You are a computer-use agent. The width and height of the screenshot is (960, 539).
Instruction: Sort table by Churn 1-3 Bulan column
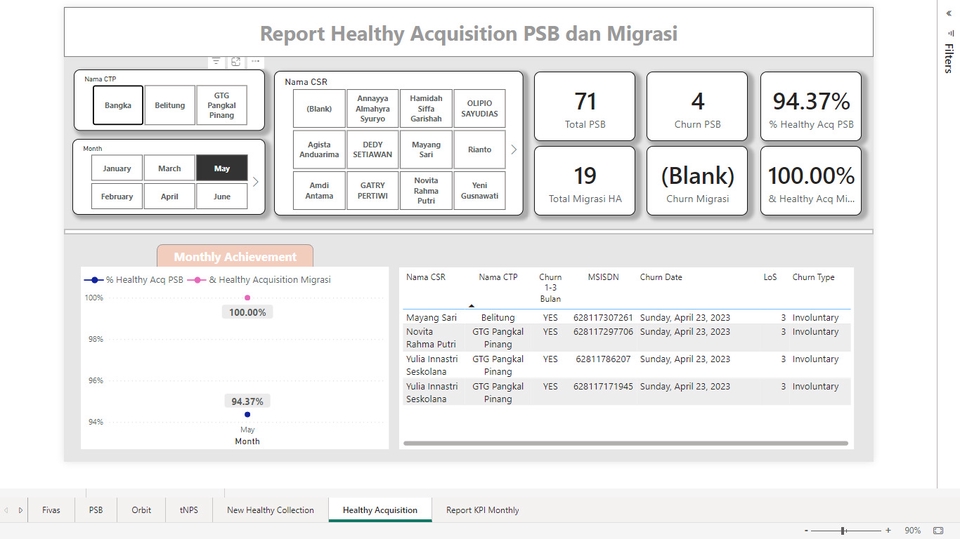tap(550, 288)
